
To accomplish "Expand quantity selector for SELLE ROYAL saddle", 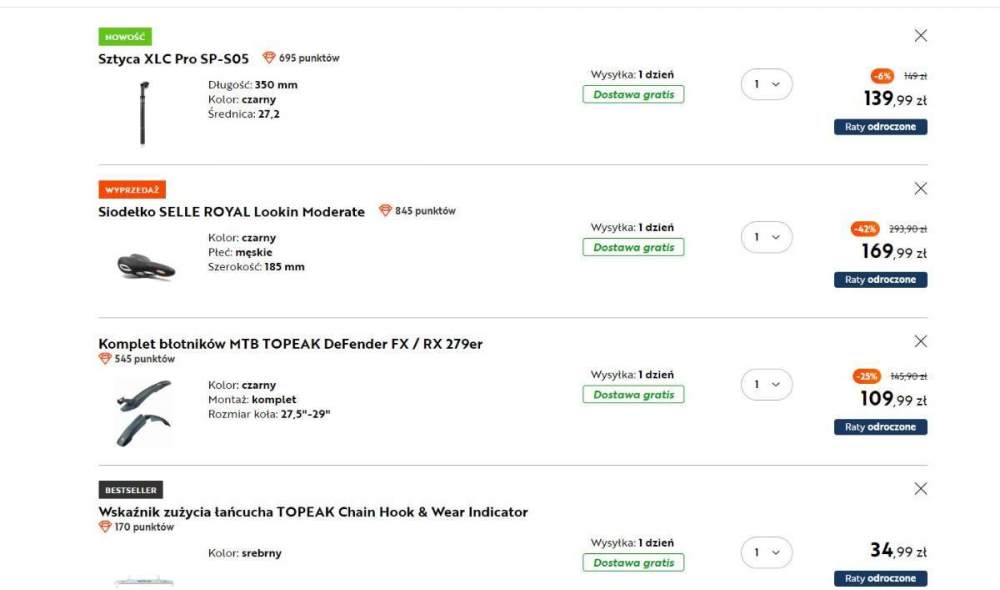I will pyautogui.click(x=767, y=237).
